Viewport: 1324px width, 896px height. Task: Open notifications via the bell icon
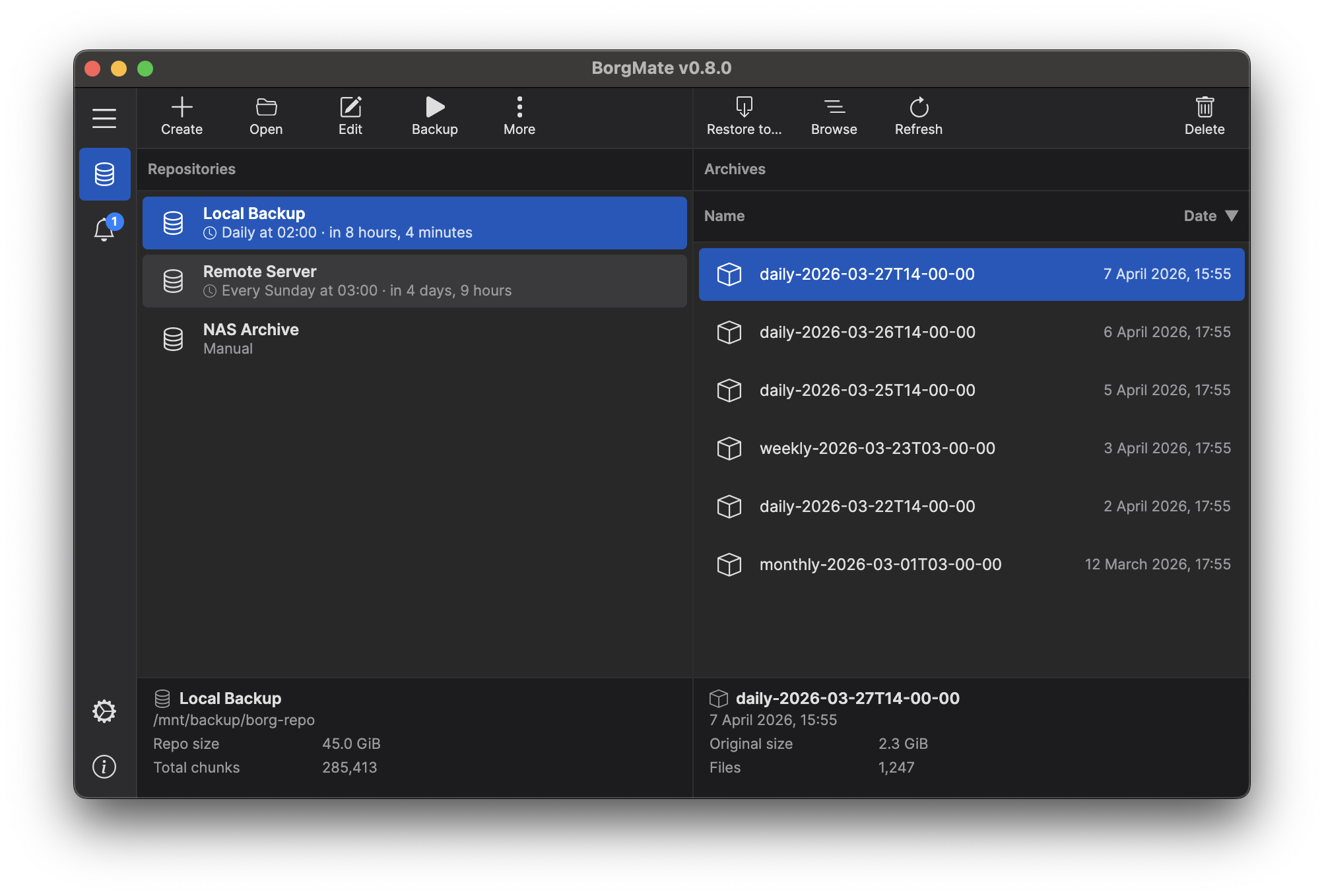point(104,230)
